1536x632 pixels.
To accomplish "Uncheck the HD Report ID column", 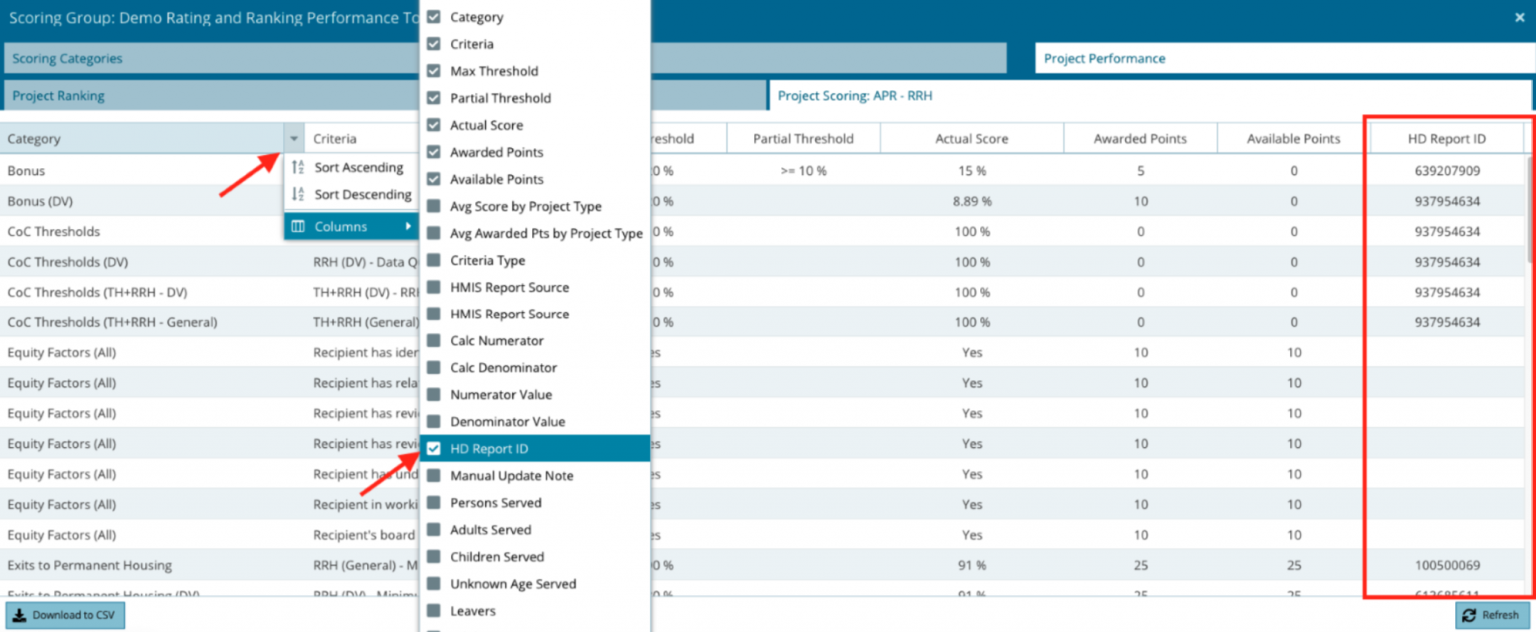I will click(432, 448).
